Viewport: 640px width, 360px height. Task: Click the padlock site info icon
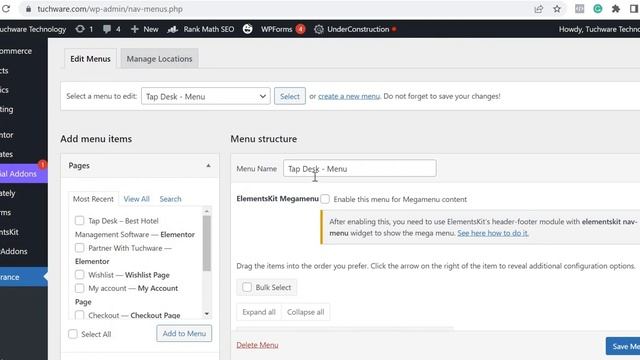point(28,9)
